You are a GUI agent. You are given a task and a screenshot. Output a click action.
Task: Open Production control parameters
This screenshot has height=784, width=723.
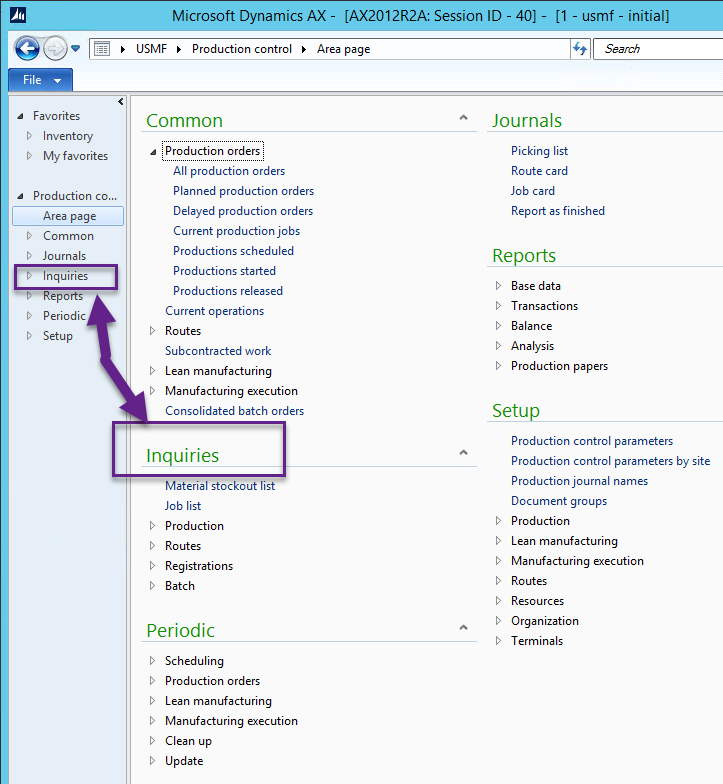coord(592,441)
